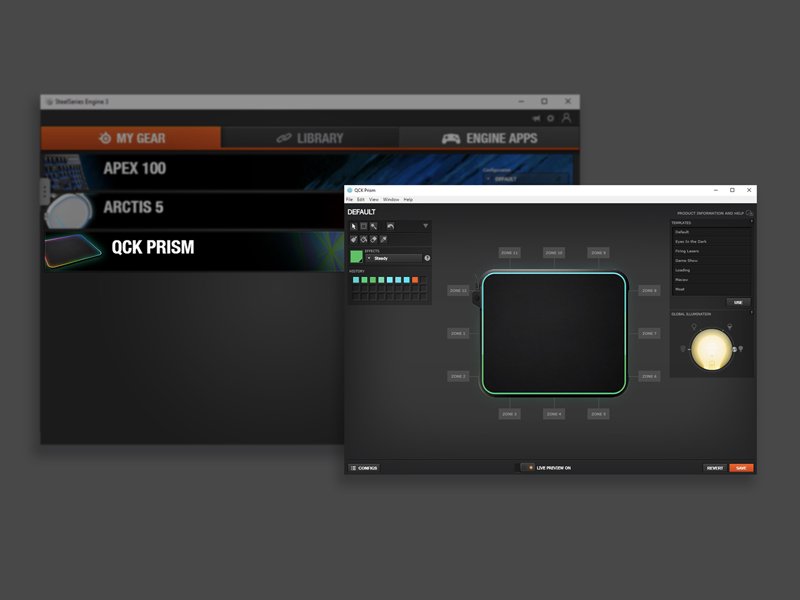Open the View menu

[374, 199]
